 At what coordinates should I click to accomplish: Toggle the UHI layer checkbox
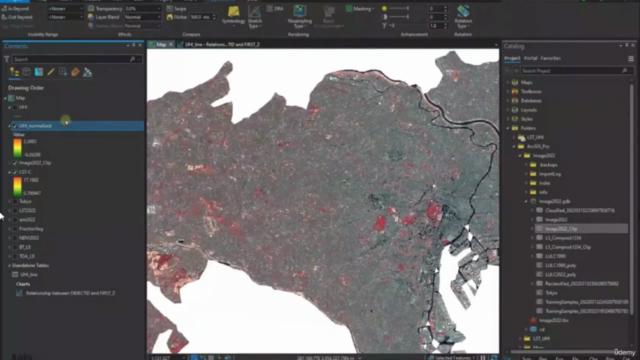(x=15, y=107)
